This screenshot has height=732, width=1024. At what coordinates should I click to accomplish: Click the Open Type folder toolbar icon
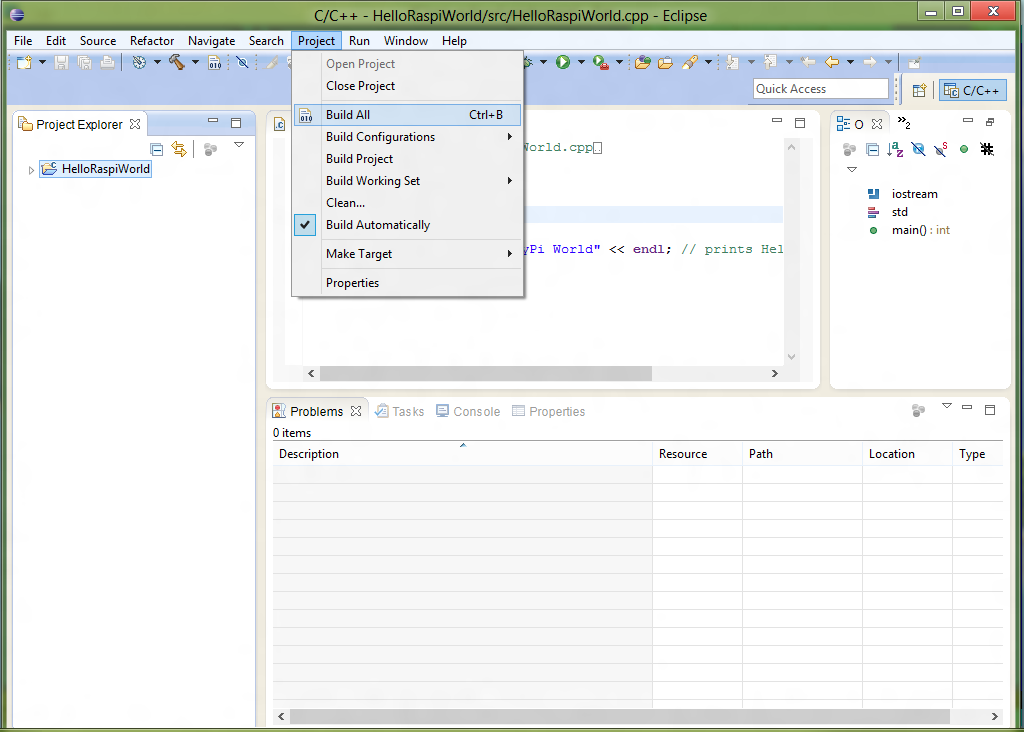pos(643,63)
